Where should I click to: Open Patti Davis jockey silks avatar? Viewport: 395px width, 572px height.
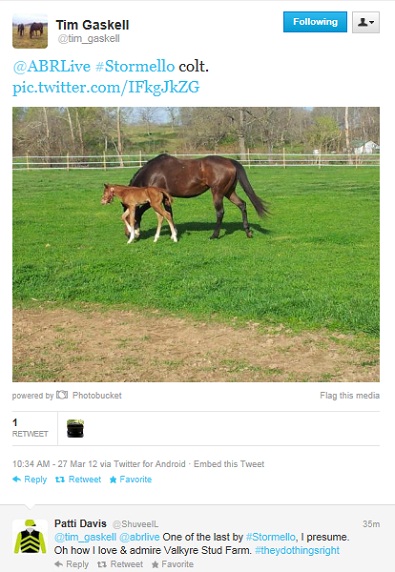30,537
